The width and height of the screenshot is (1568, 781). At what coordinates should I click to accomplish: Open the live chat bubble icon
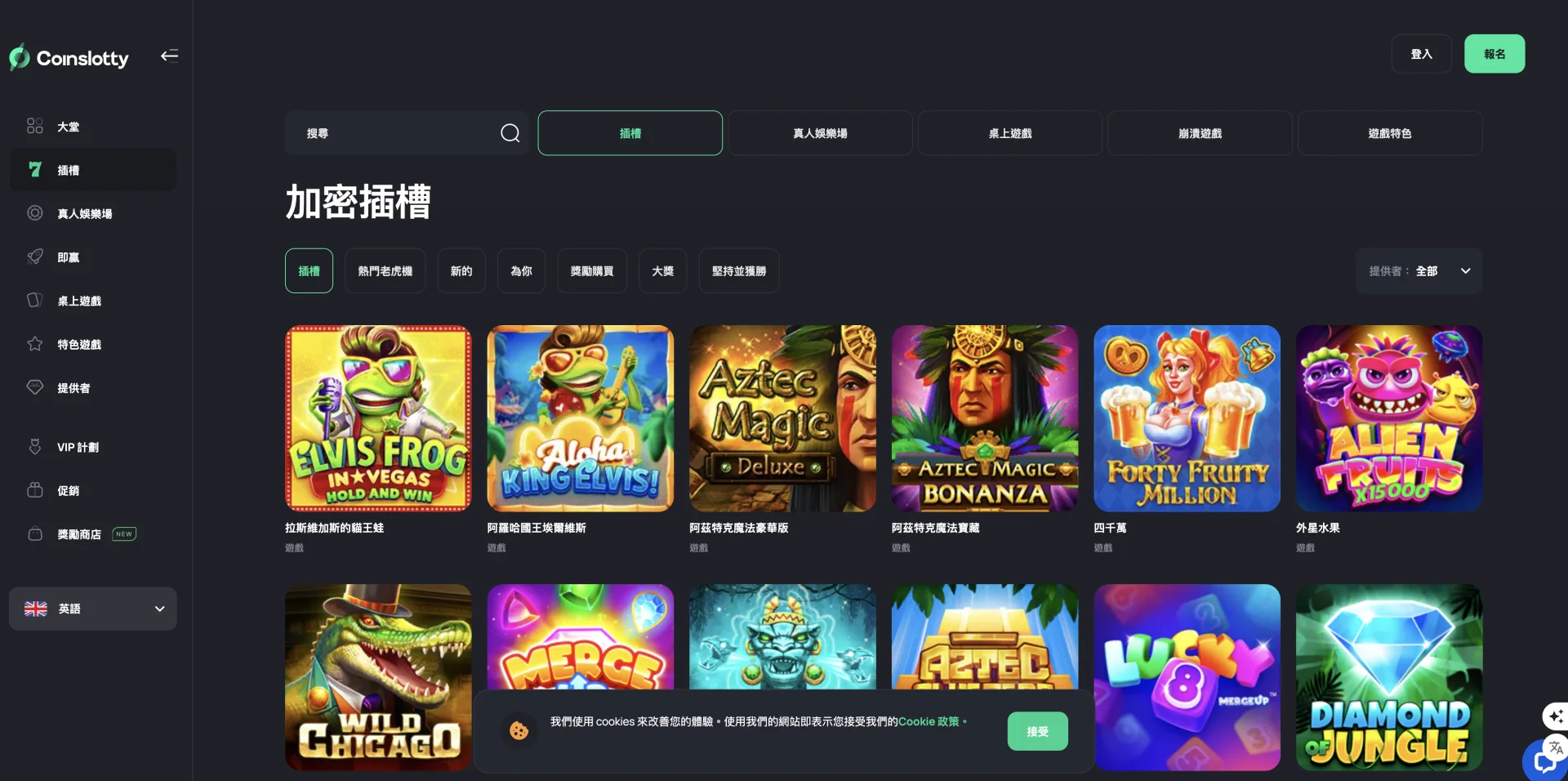(x=1546, y=762)
